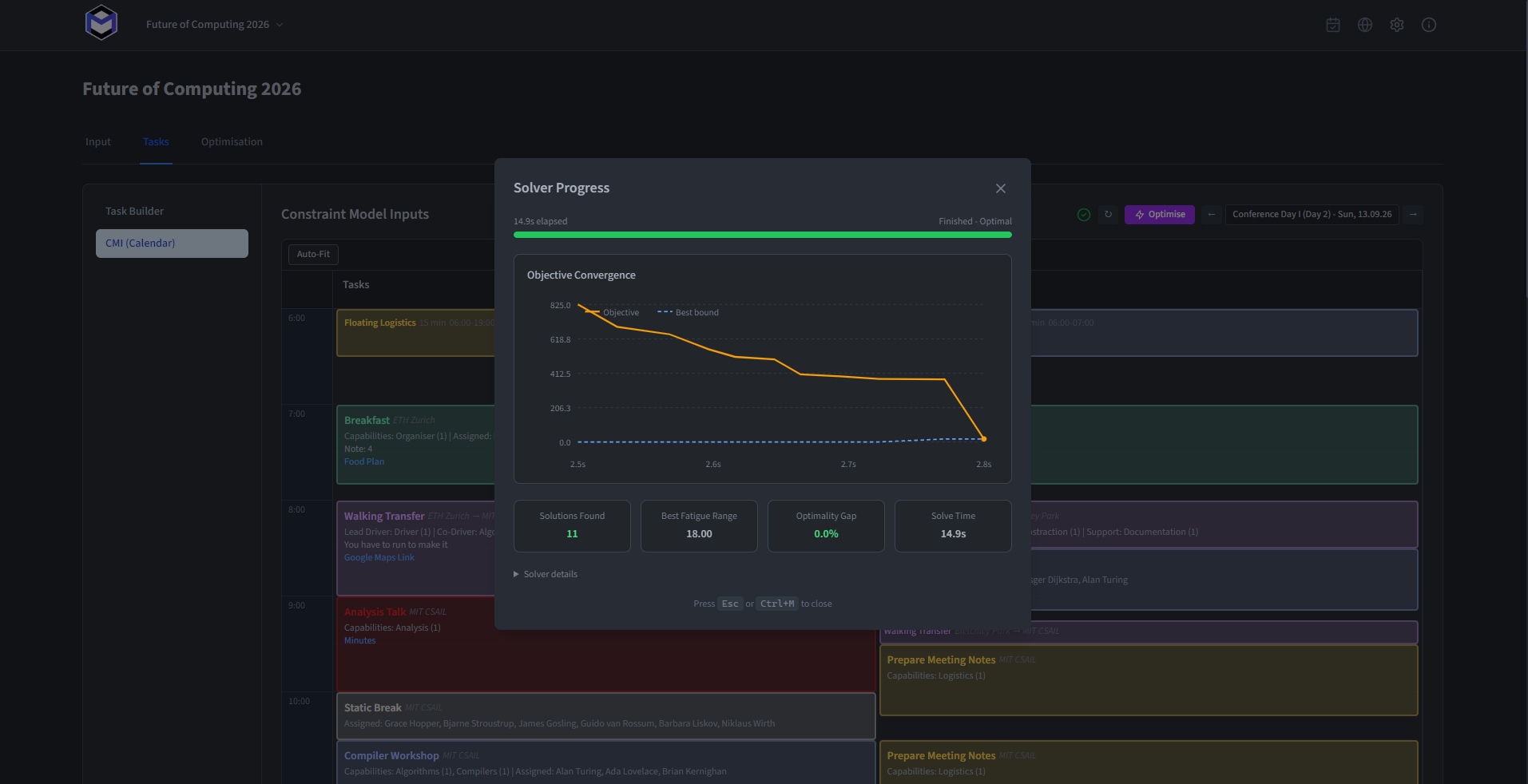Click the Optimise button

(1160, 215)
